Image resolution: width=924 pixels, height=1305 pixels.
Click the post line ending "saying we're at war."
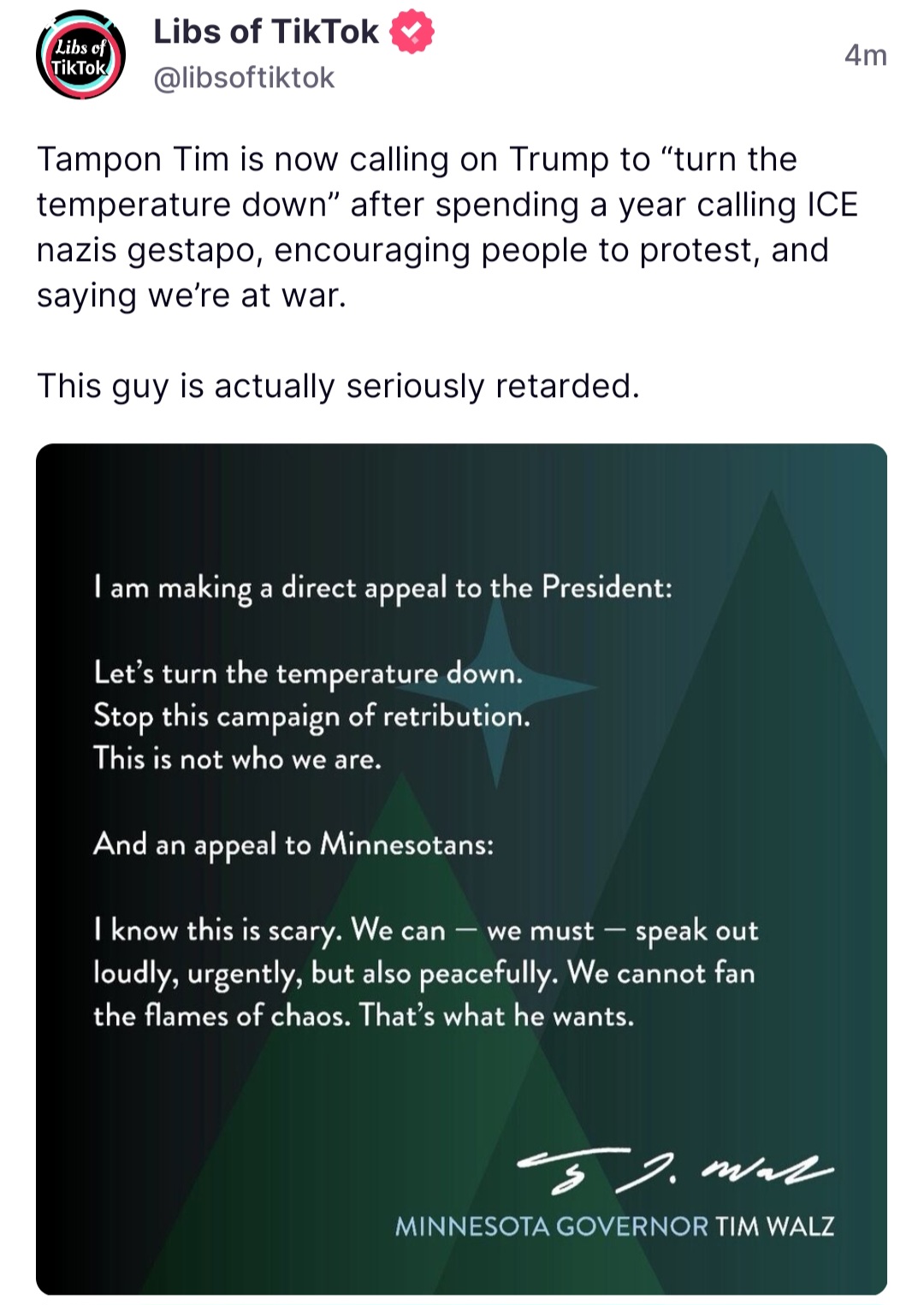tap(192, 296)
